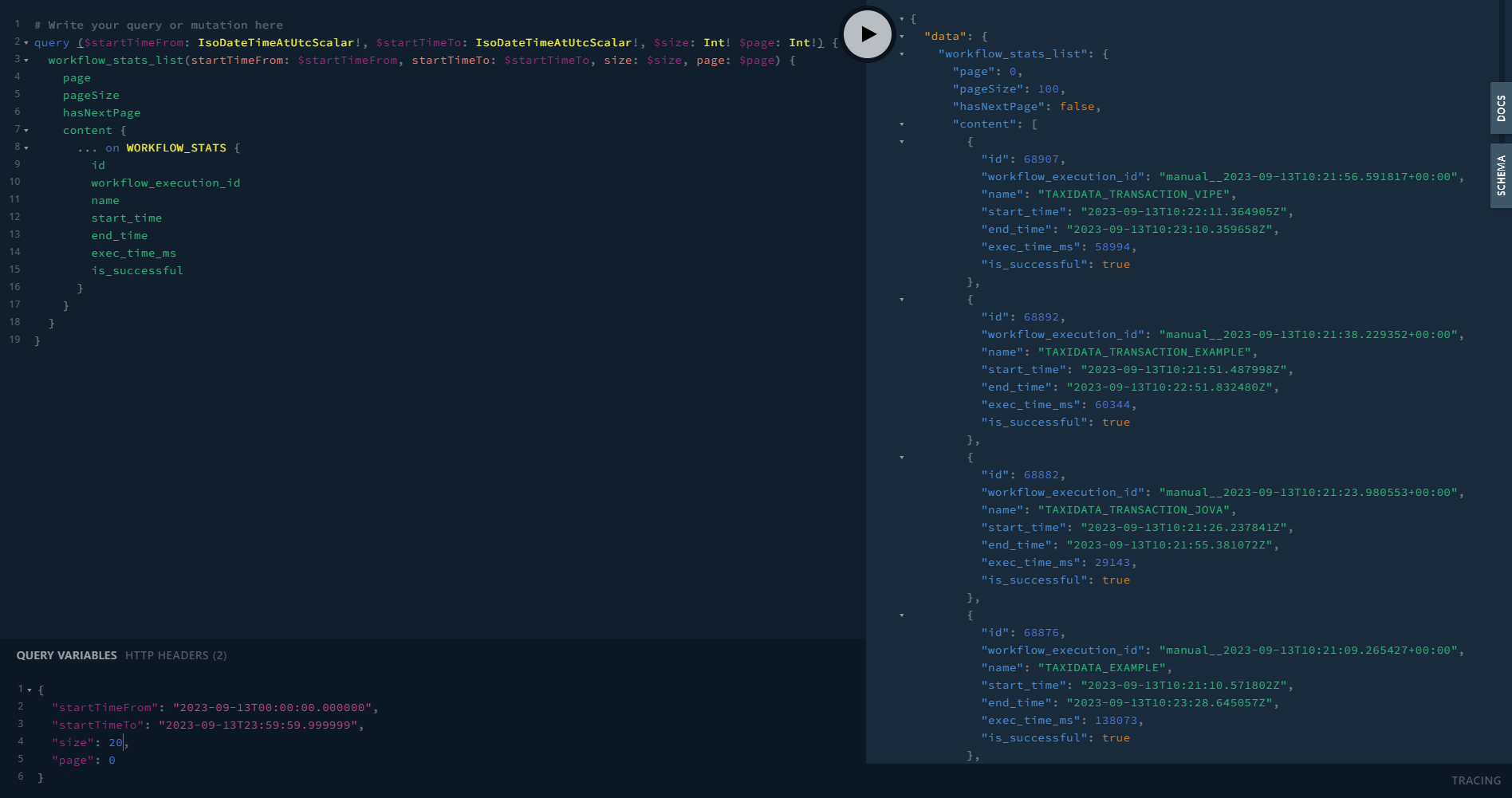Collapse the query definition on line 2
Screen dimensions: 1512x798
tap(26, 43)
